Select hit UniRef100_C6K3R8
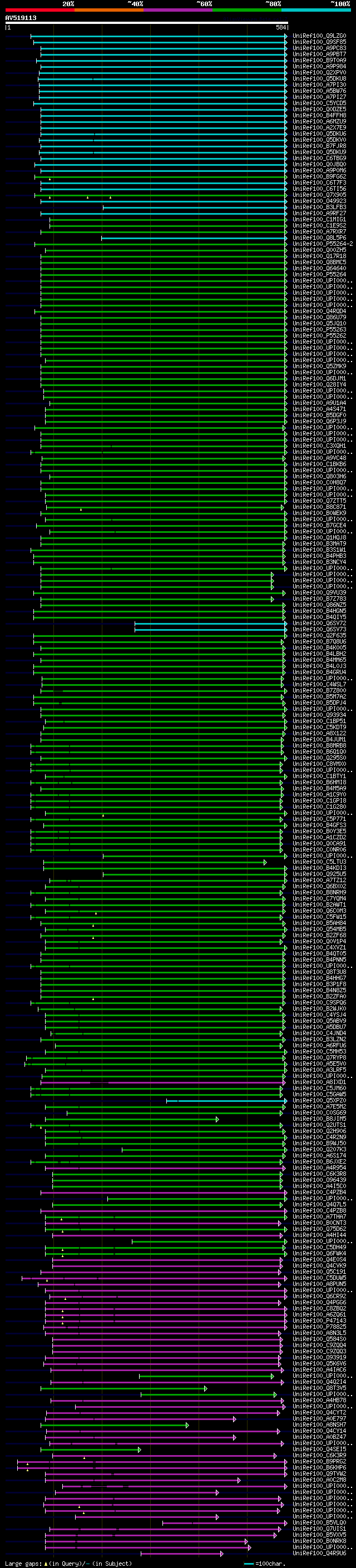 tap(319, 1174)
